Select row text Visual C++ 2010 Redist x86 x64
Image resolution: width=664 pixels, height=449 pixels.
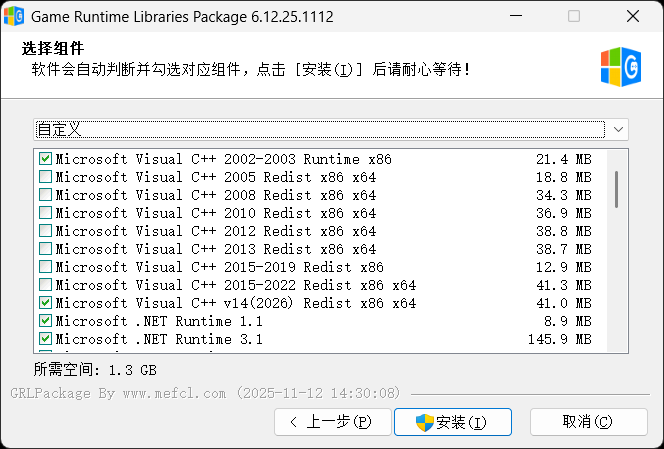pyautogui.click(x=216, y=213)
